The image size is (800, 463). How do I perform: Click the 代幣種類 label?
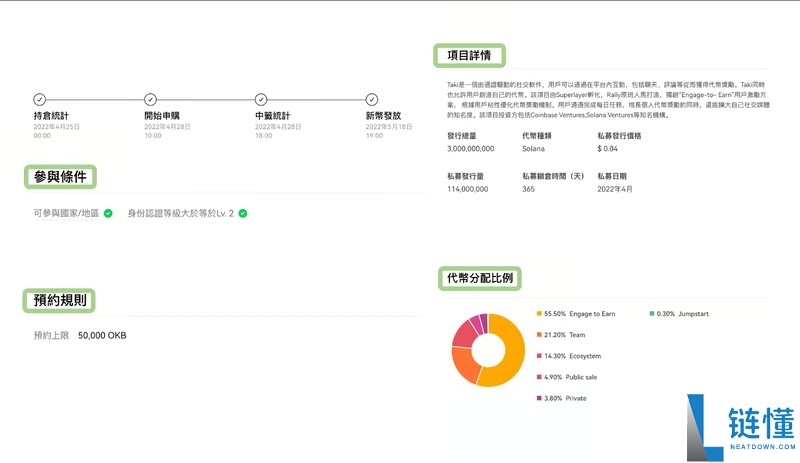(536, 136)
